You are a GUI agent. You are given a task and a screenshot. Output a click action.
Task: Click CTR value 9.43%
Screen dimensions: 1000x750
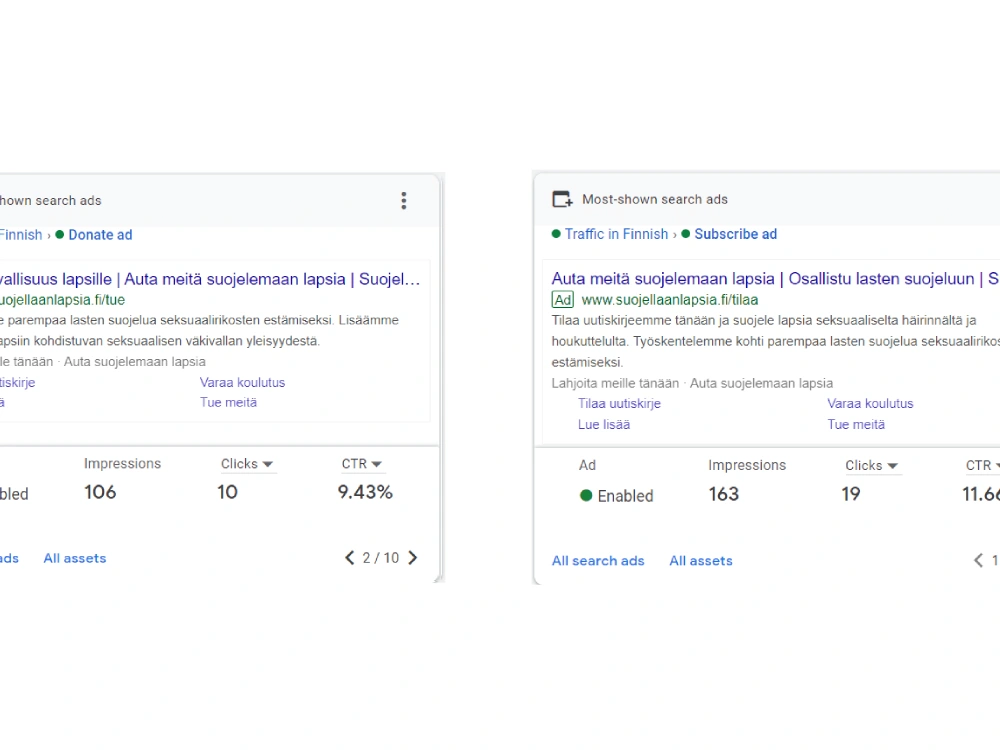(x=365, y=492)
